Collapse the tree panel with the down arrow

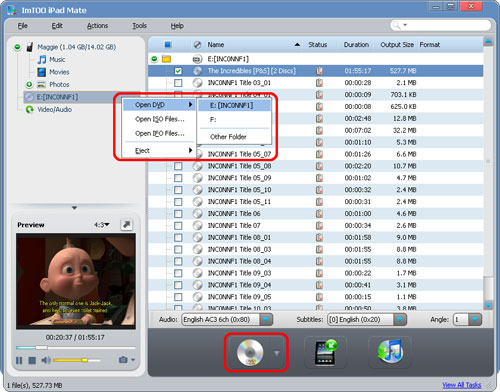(74, 208)
